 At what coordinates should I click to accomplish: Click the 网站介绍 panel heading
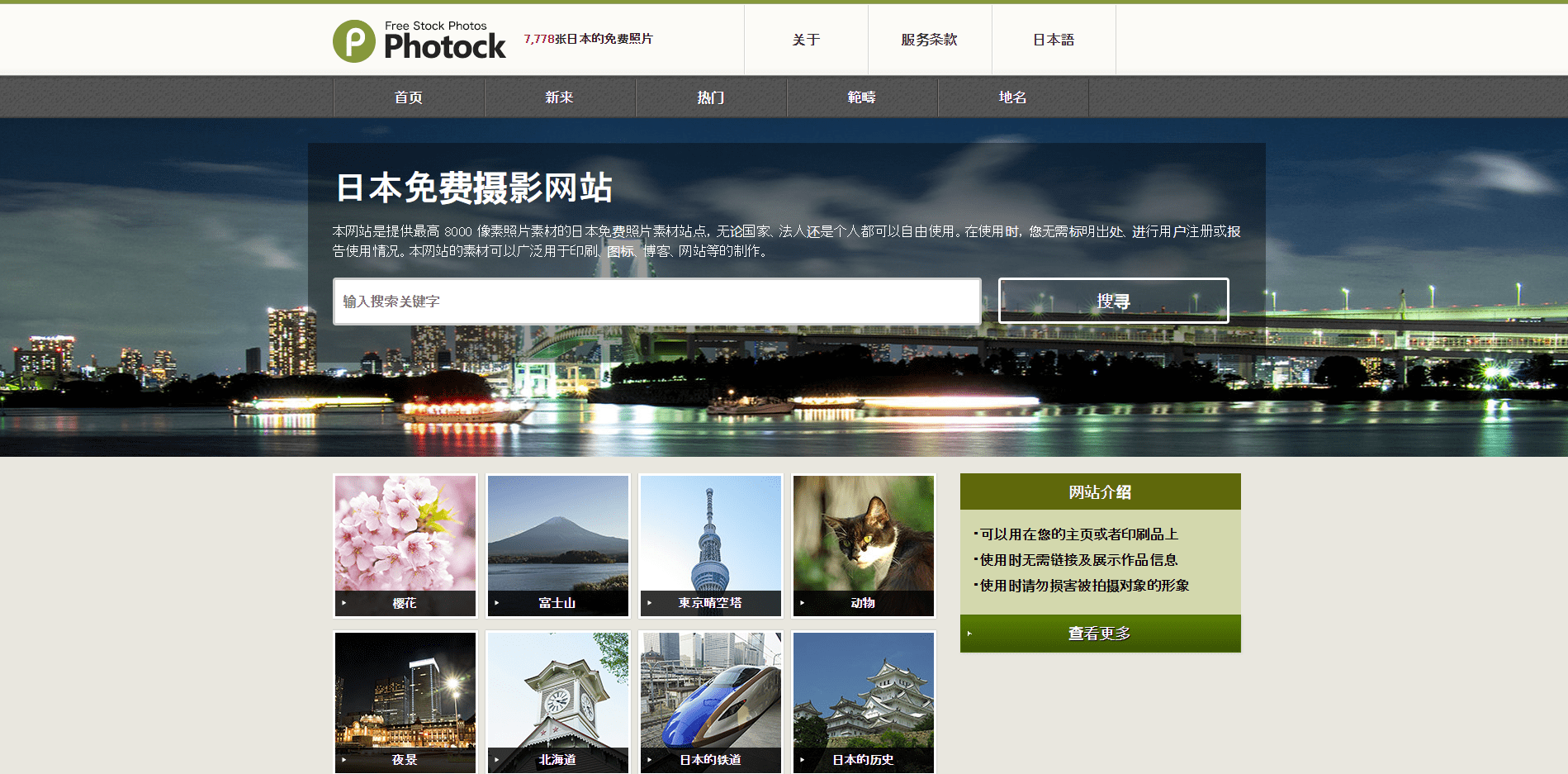tap(1101, 492)
